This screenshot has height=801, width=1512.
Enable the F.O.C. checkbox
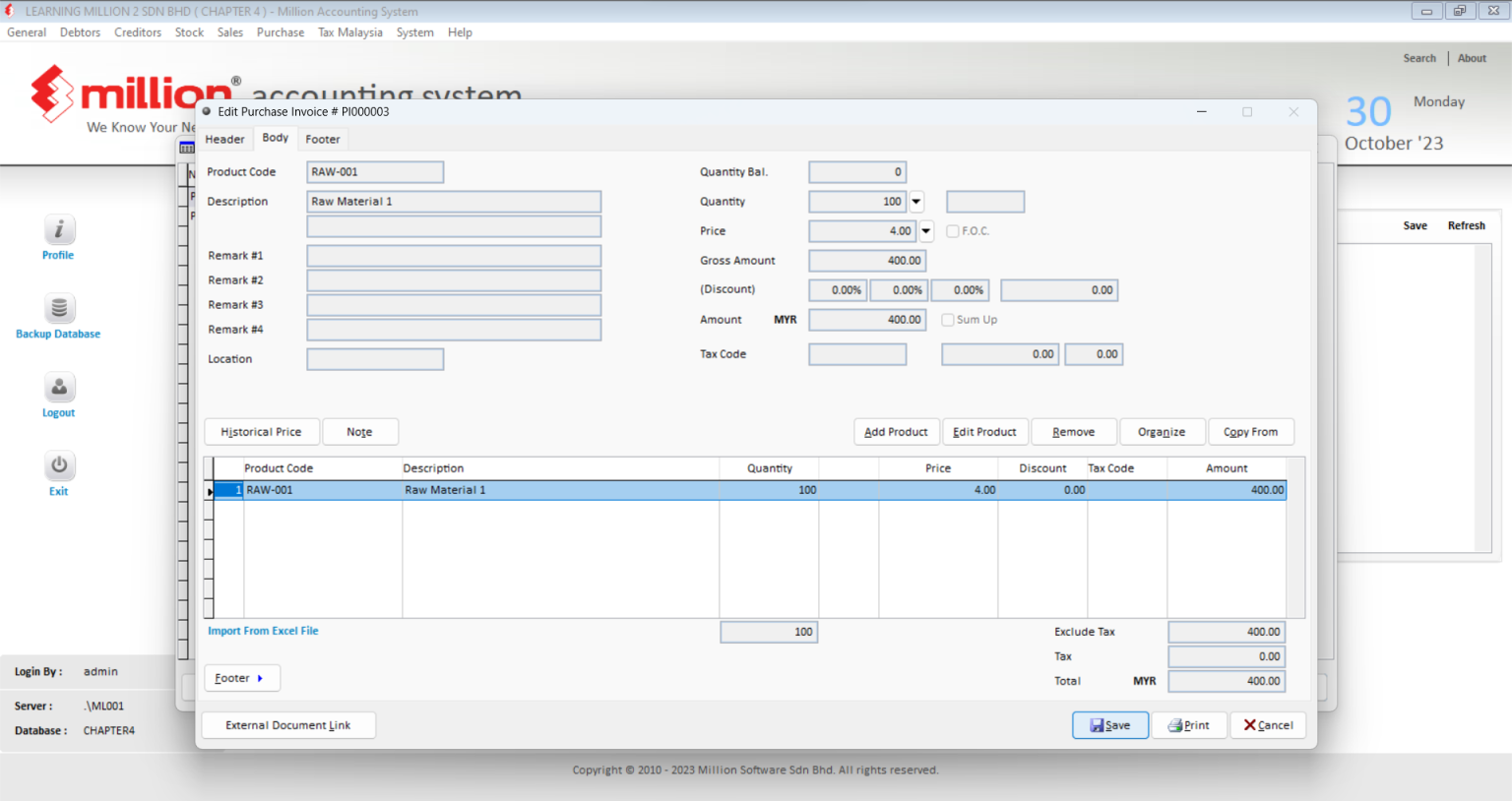point(952,230)
